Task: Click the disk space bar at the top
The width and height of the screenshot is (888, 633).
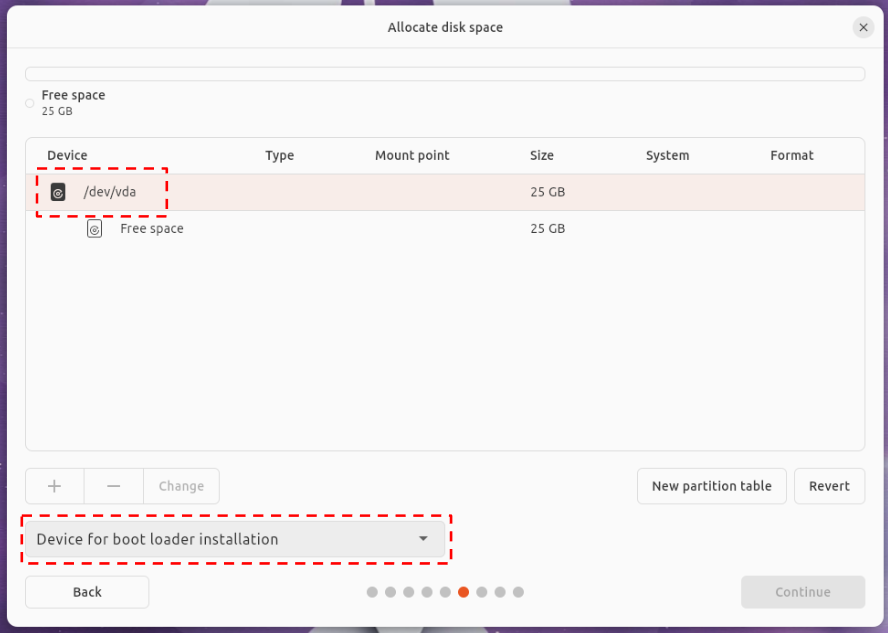Action: (x=445, y=73)
